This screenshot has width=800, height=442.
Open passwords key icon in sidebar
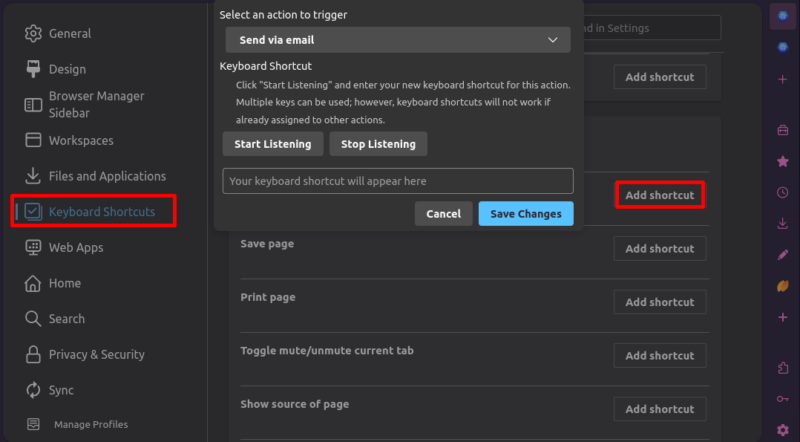[782, 399]
